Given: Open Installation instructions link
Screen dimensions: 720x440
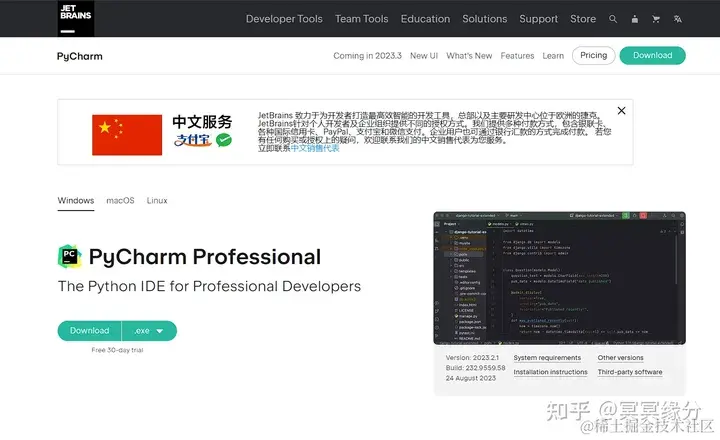Looking at the screenshot, I should point(551,372).
